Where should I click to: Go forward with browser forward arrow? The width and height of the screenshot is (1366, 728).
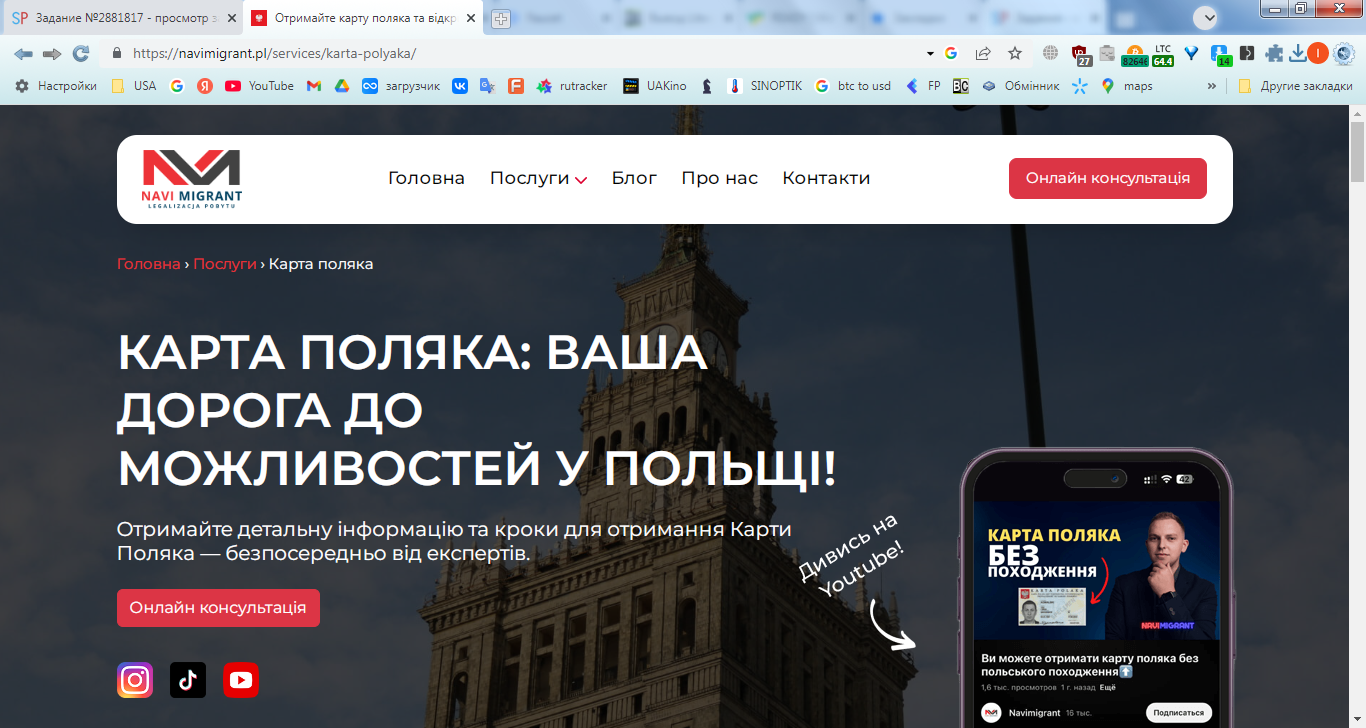52,53
